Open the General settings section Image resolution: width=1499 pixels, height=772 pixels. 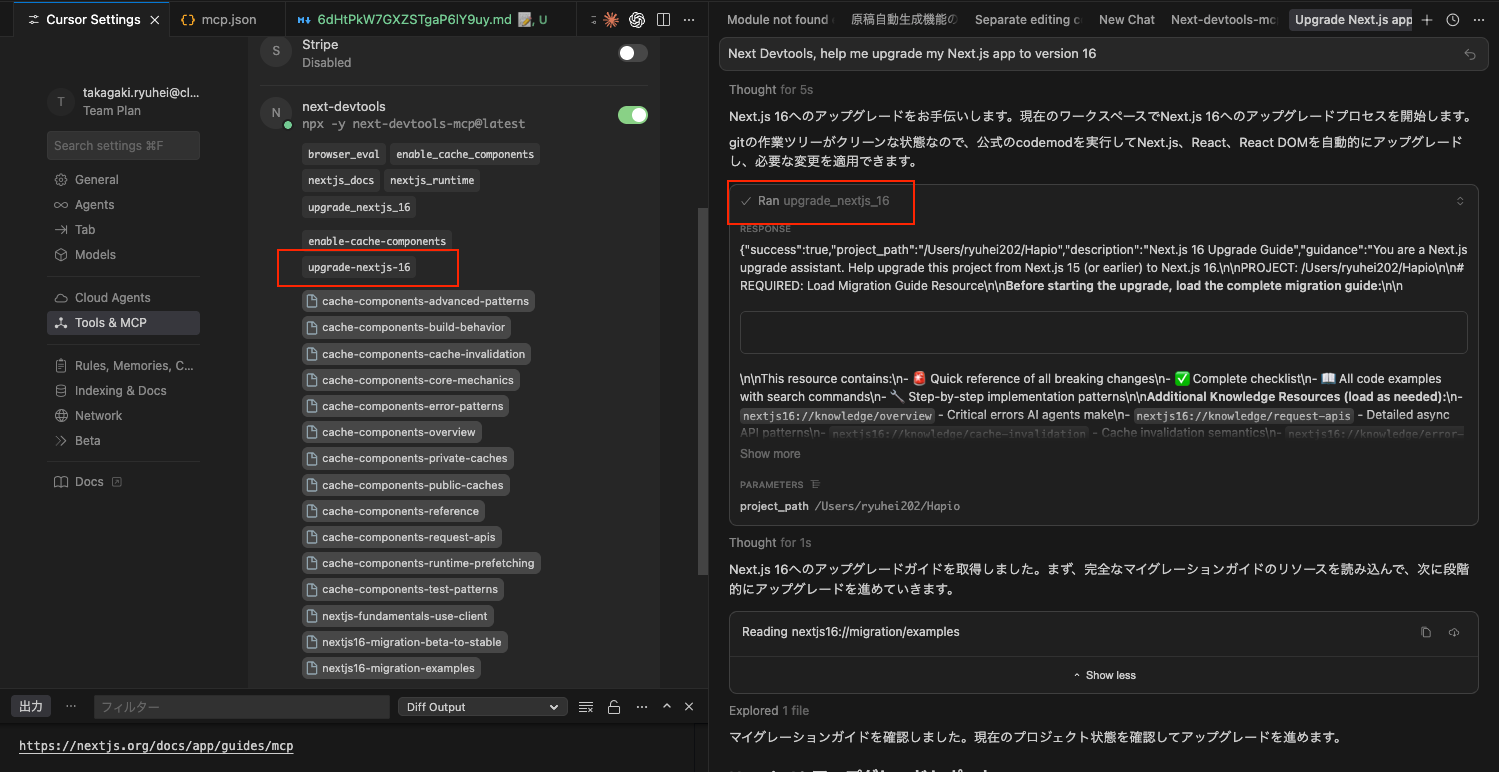coord(123,180)
